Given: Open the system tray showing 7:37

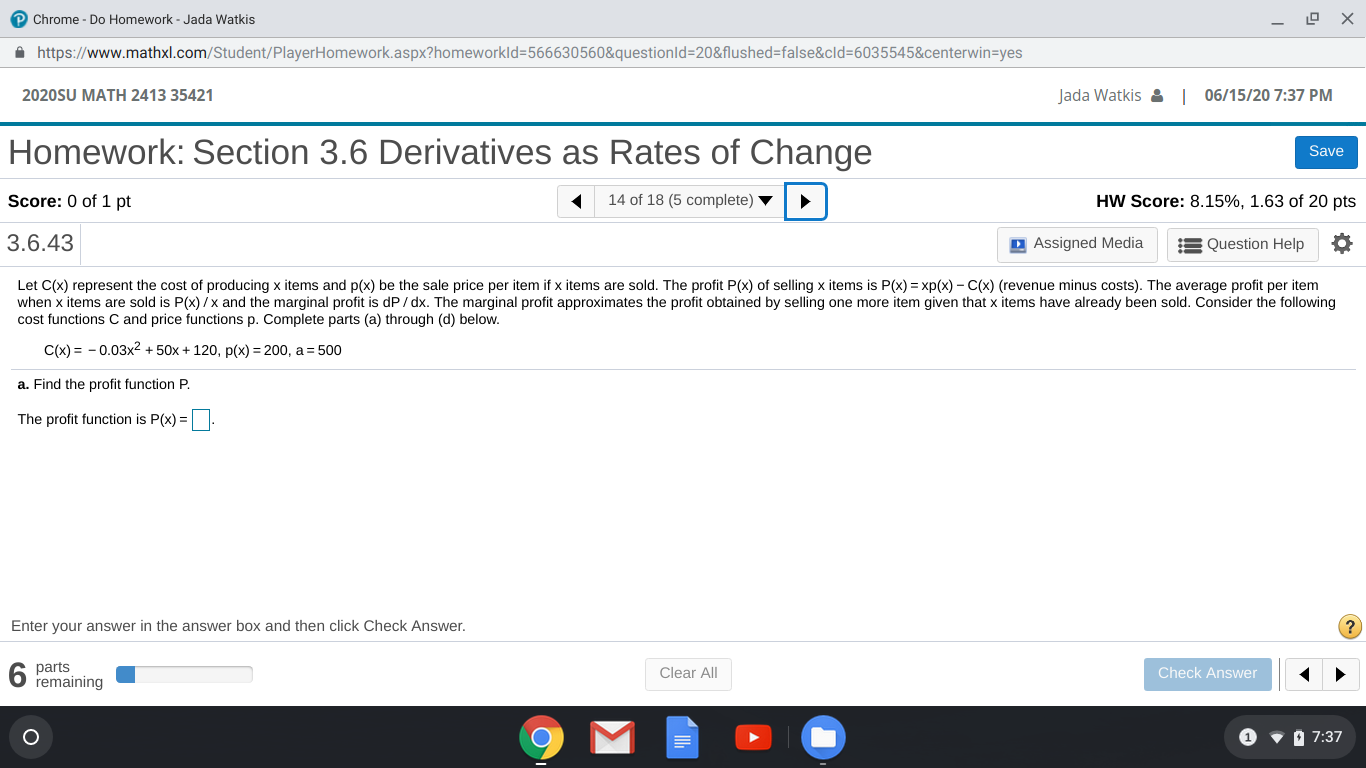Looking at the screenshot, I should click(1290, 737).
